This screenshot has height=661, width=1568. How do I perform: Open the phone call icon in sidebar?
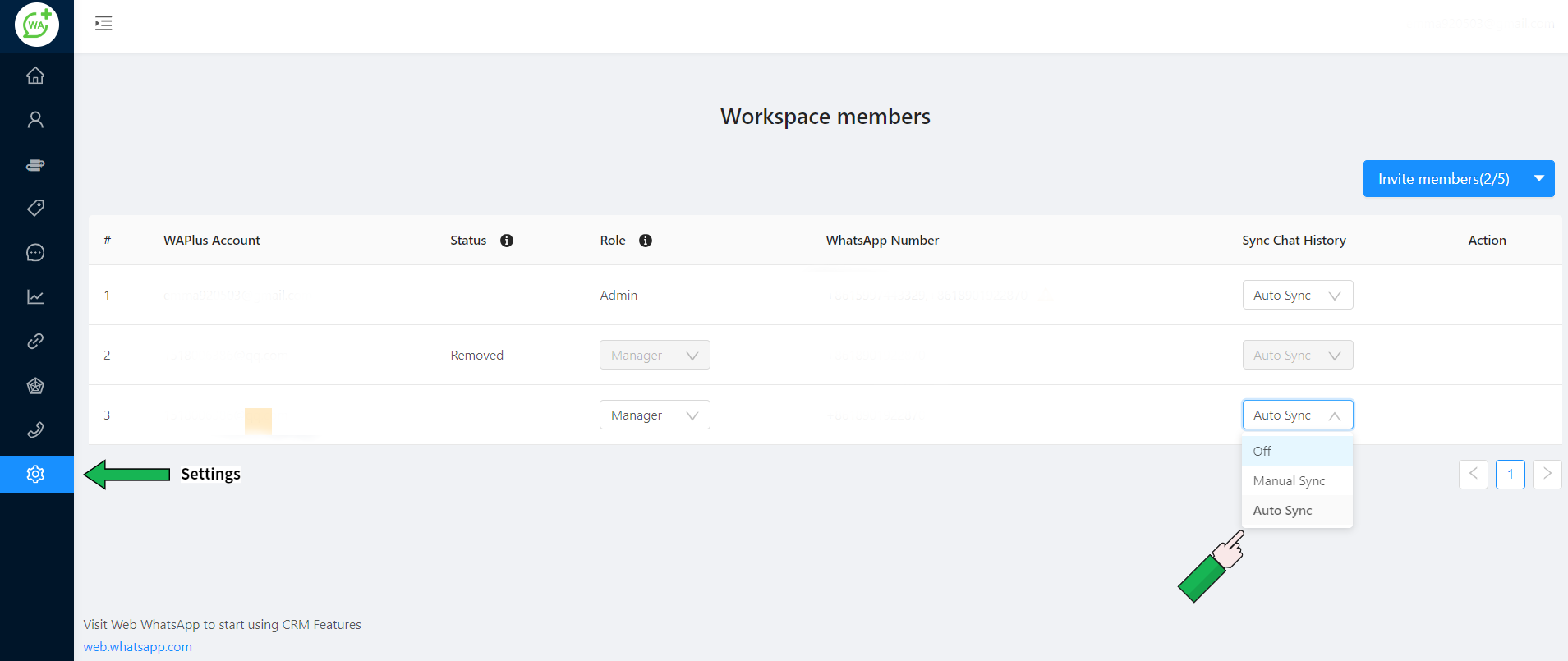pos(35,429)
